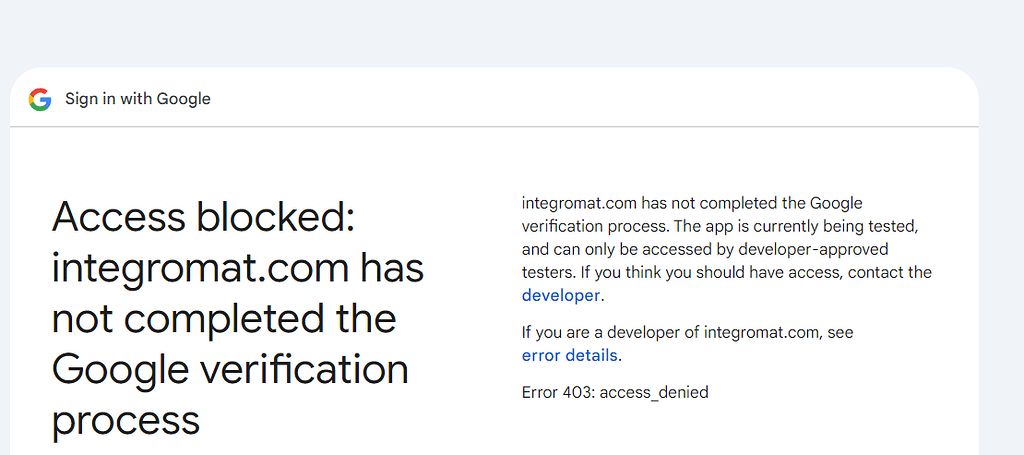Screen dimensions: 1024x455
Task: Click the "access_denied" error code text
Action: tap(654, 392)
